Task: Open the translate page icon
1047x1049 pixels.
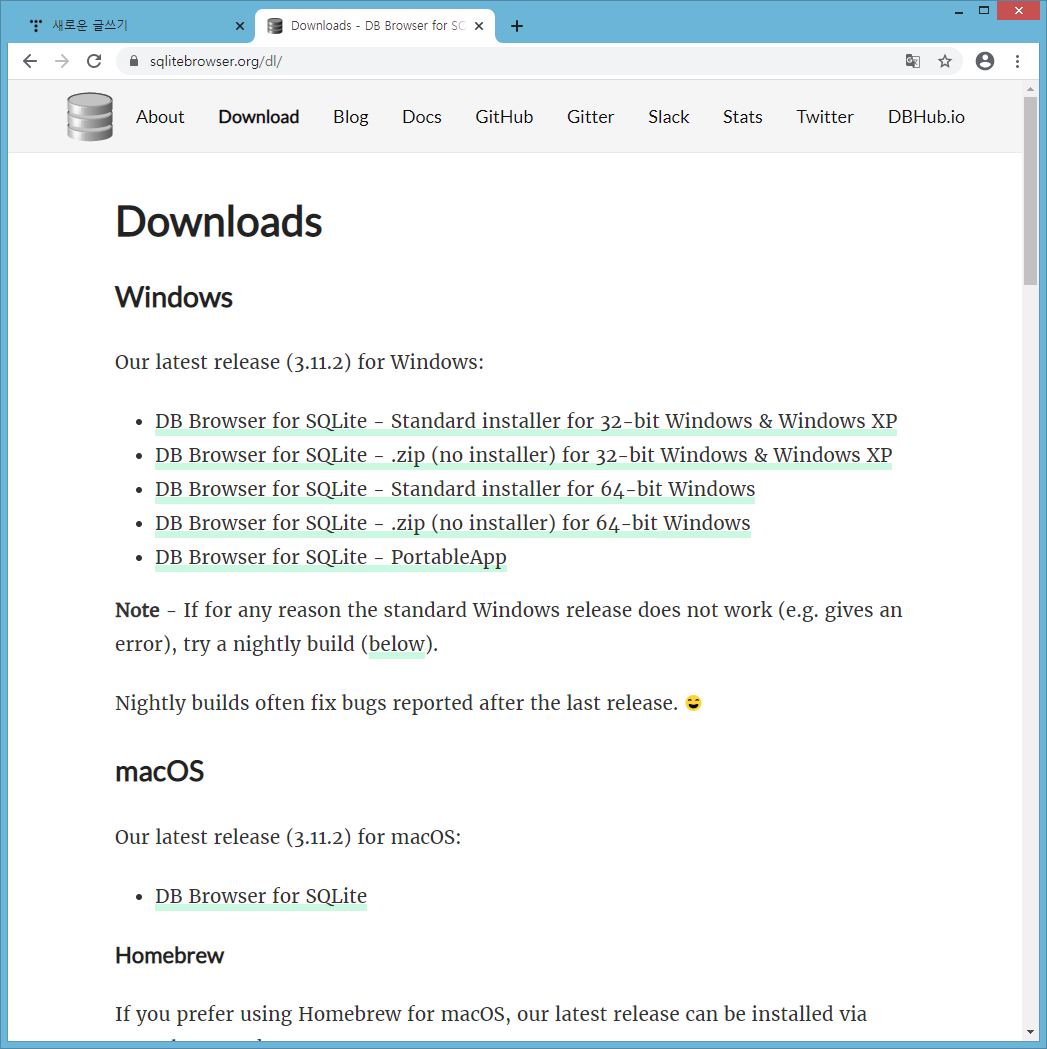Action: 913,62
